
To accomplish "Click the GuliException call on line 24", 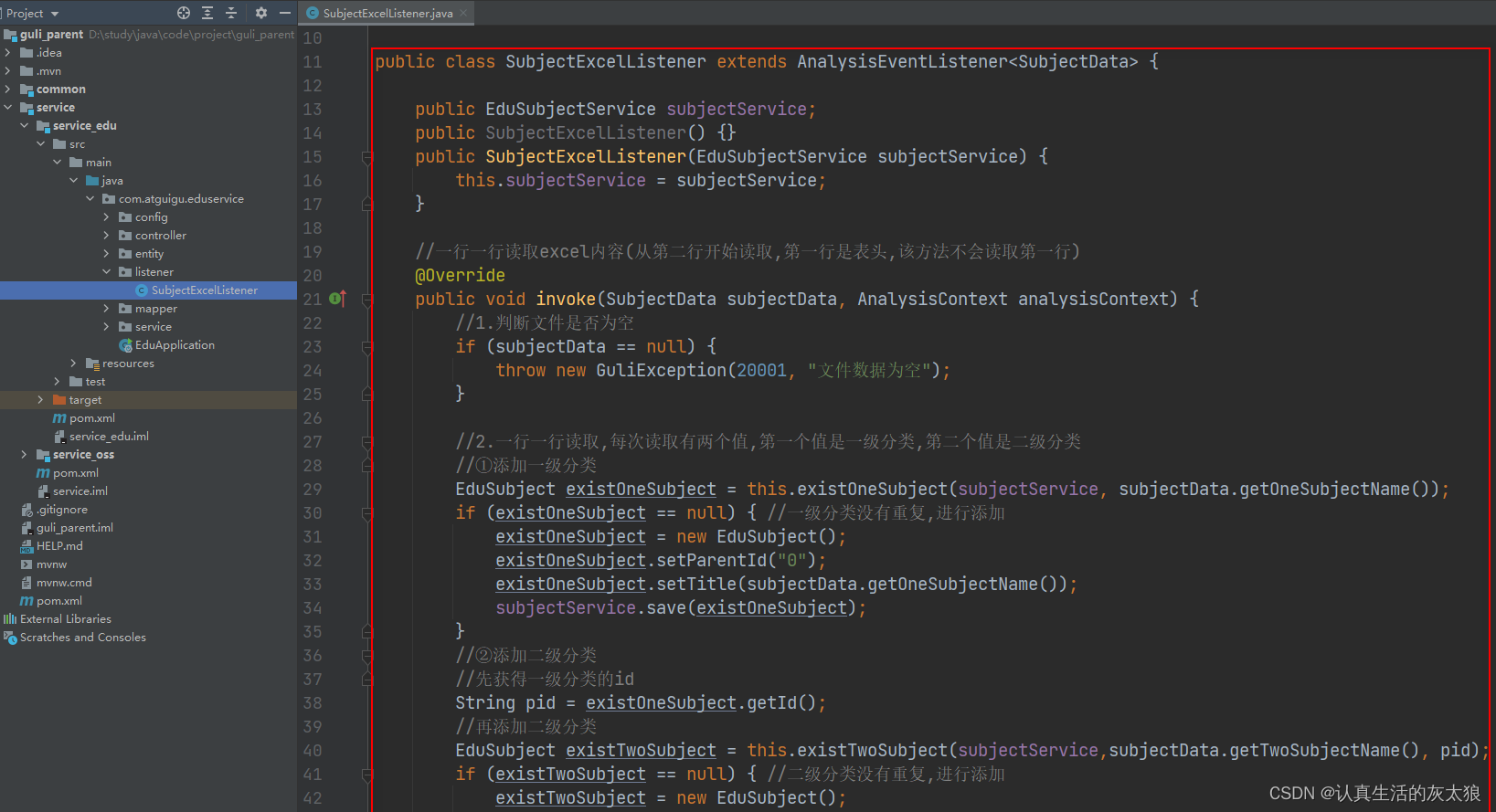I will pyautogui.click(x=662, y=371).
